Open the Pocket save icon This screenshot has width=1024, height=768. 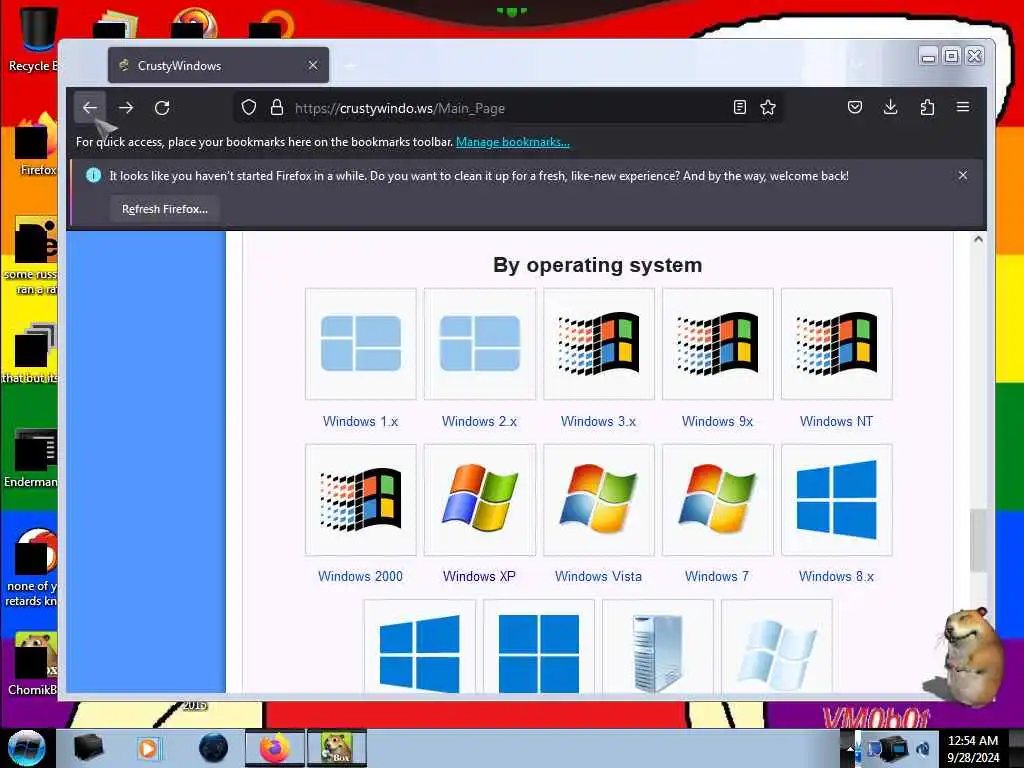[855, 108]
